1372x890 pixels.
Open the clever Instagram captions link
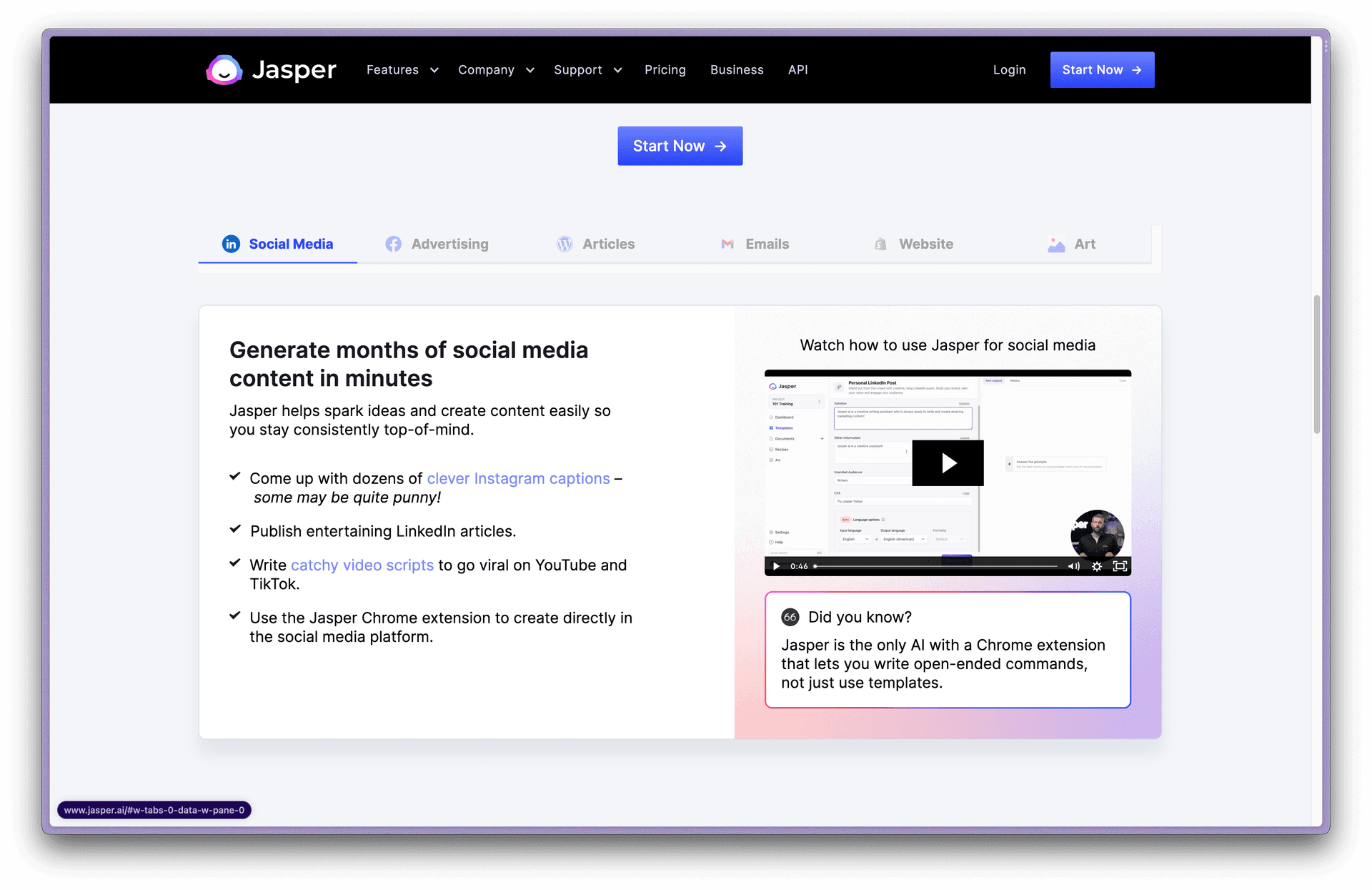(x=518, y=479)
